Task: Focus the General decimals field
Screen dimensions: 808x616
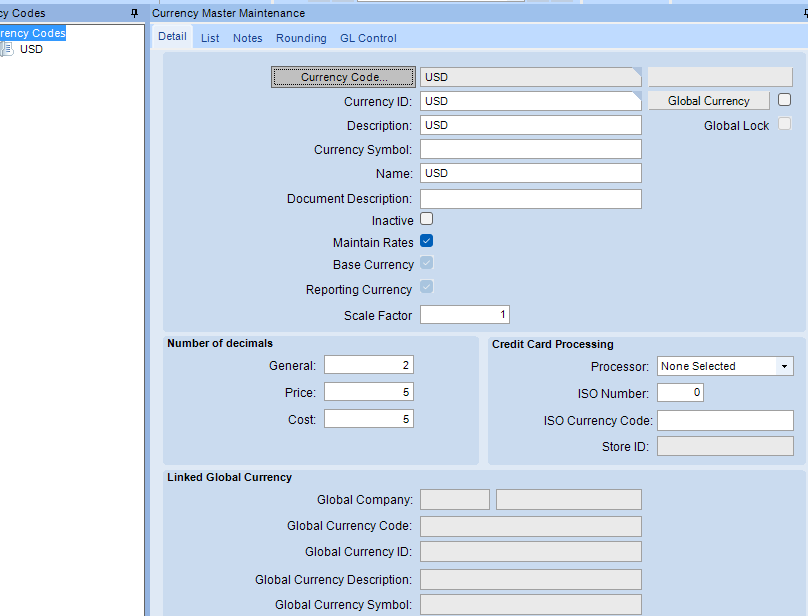Action: [x=369, y=365]
